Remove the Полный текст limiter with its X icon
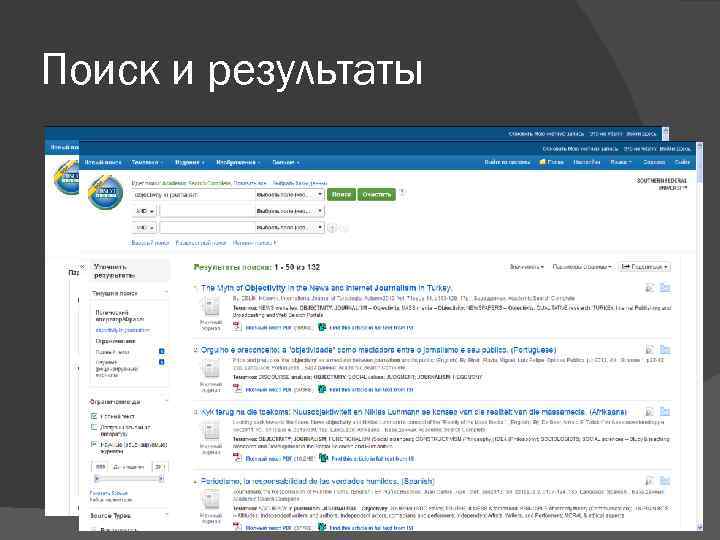 tap(161, 351)
